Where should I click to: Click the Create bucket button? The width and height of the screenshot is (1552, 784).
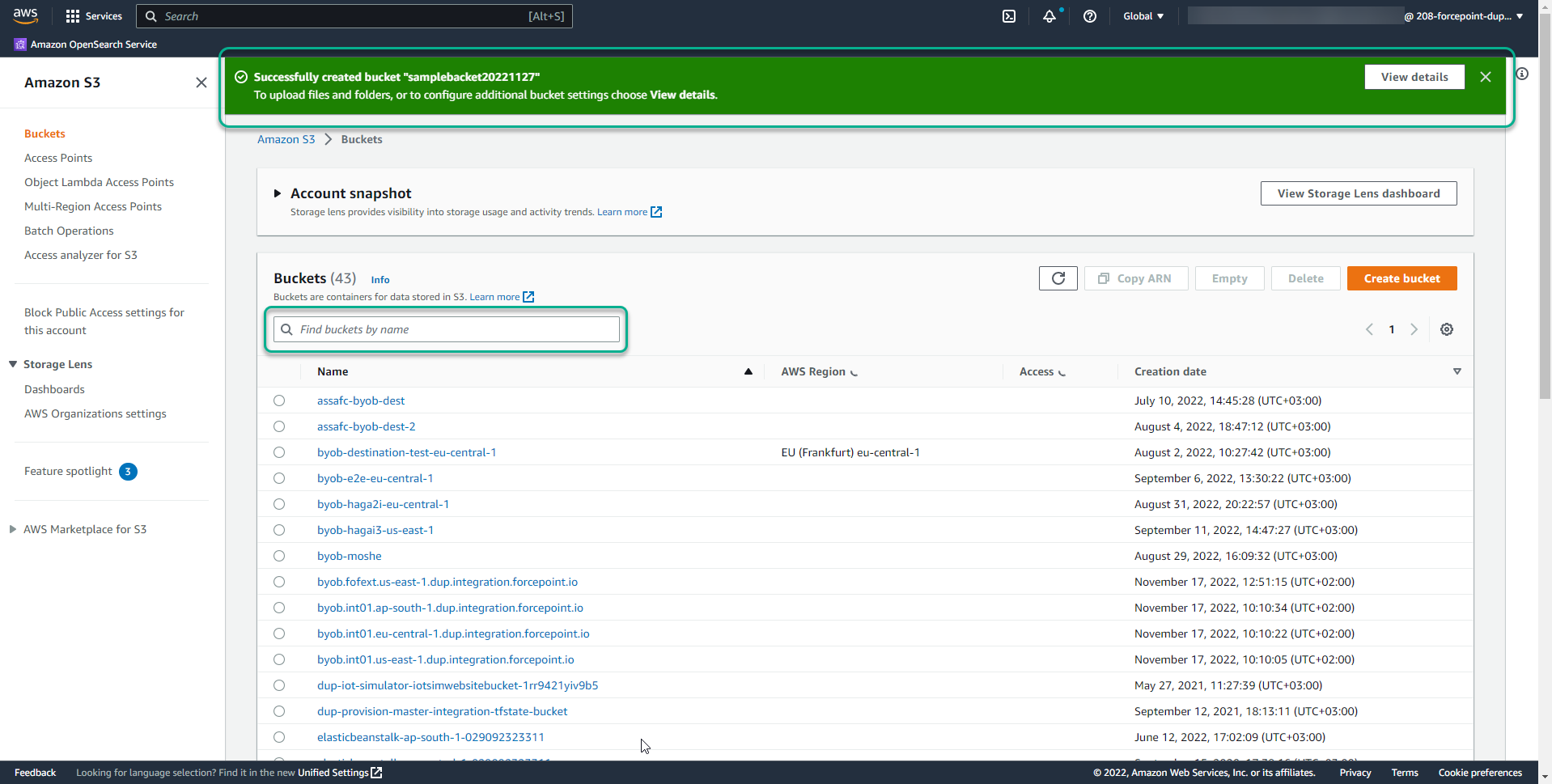(x=1401, y=278)
